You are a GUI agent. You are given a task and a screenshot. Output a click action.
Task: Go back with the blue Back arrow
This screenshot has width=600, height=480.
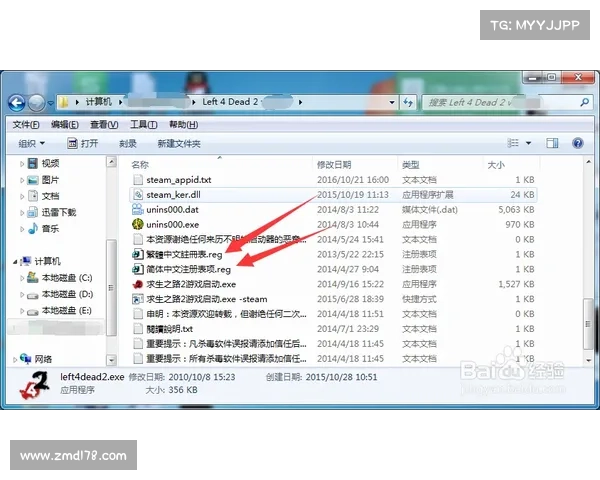(17, 103)
